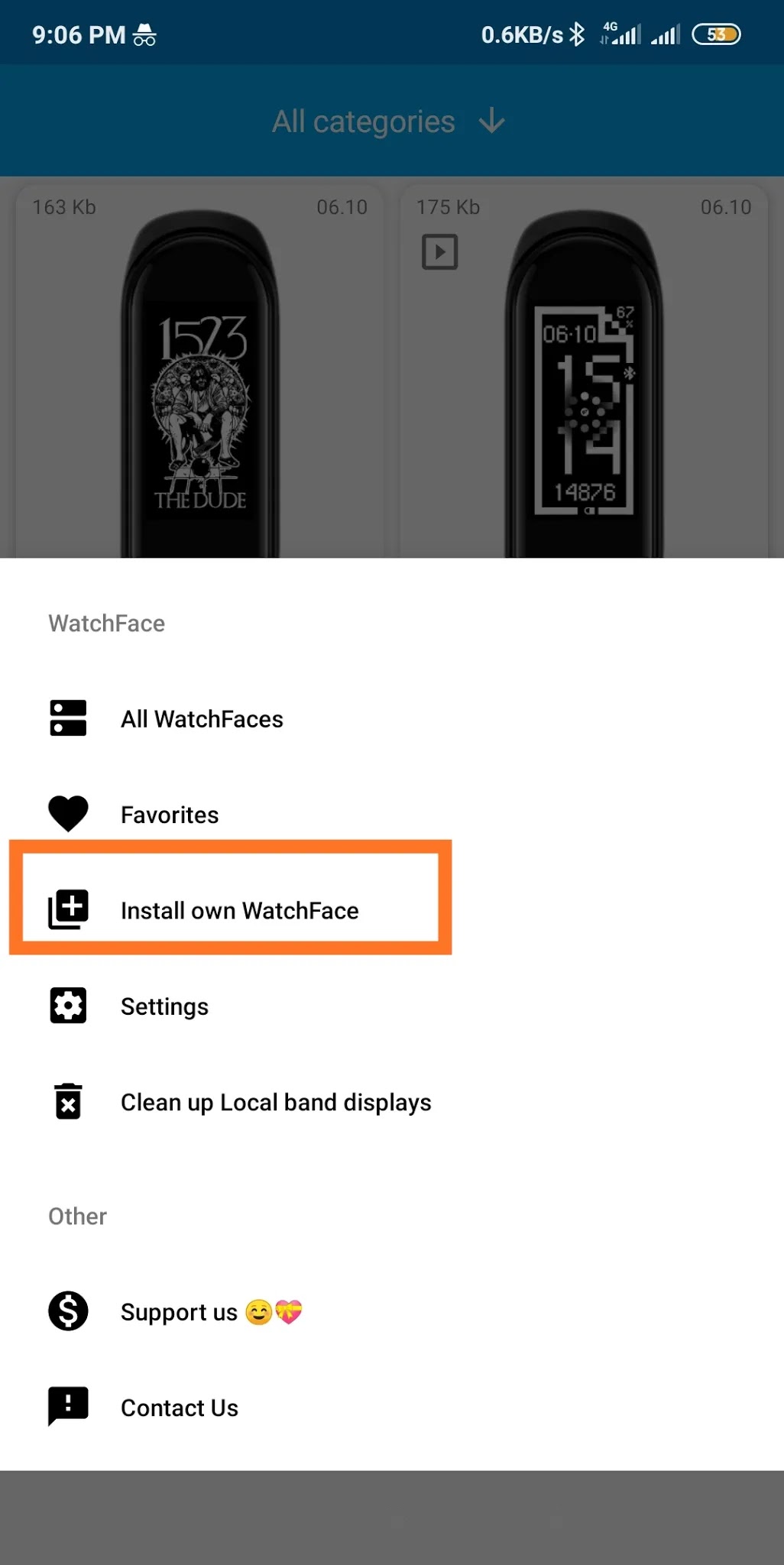784x1565 pixels.
Task: Tap the Contact Us message icon
Action: [68, 1407]
